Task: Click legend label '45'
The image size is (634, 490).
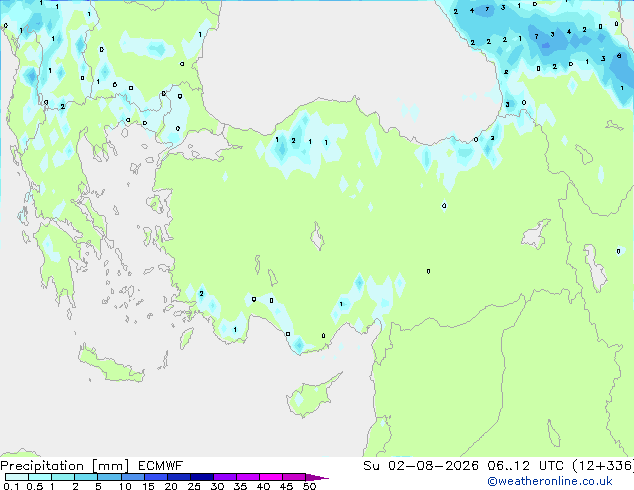Action: tap(286, 486)
